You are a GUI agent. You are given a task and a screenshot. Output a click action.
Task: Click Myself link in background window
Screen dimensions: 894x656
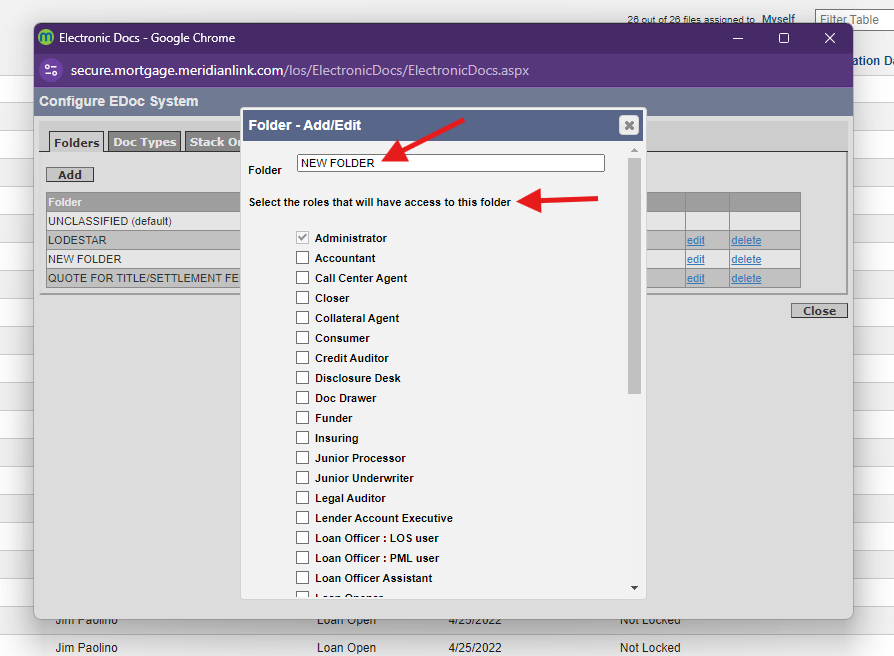(778, 19)
